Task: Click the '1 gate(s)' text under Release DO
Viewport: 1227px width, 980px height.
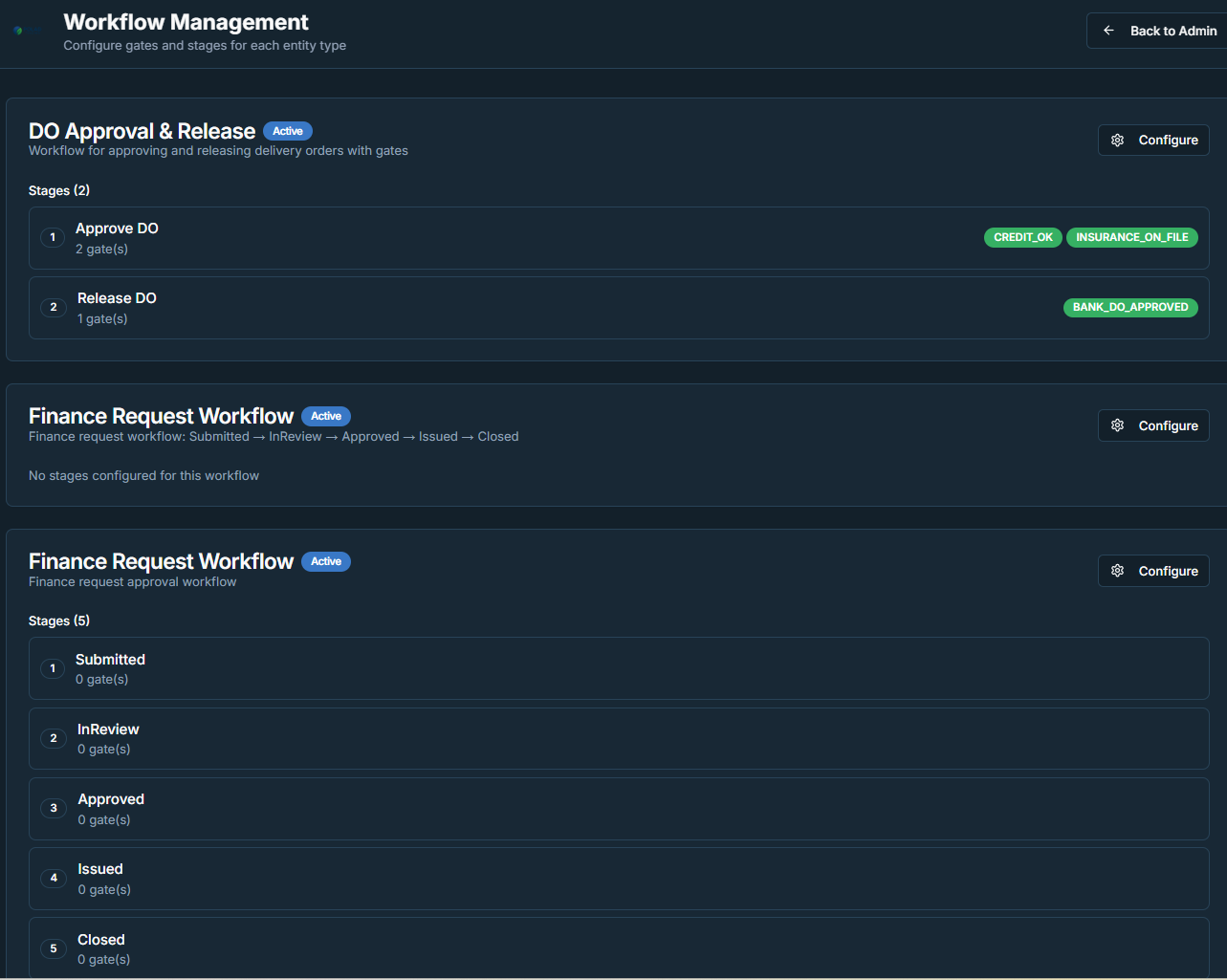Action: coord(102,318)
